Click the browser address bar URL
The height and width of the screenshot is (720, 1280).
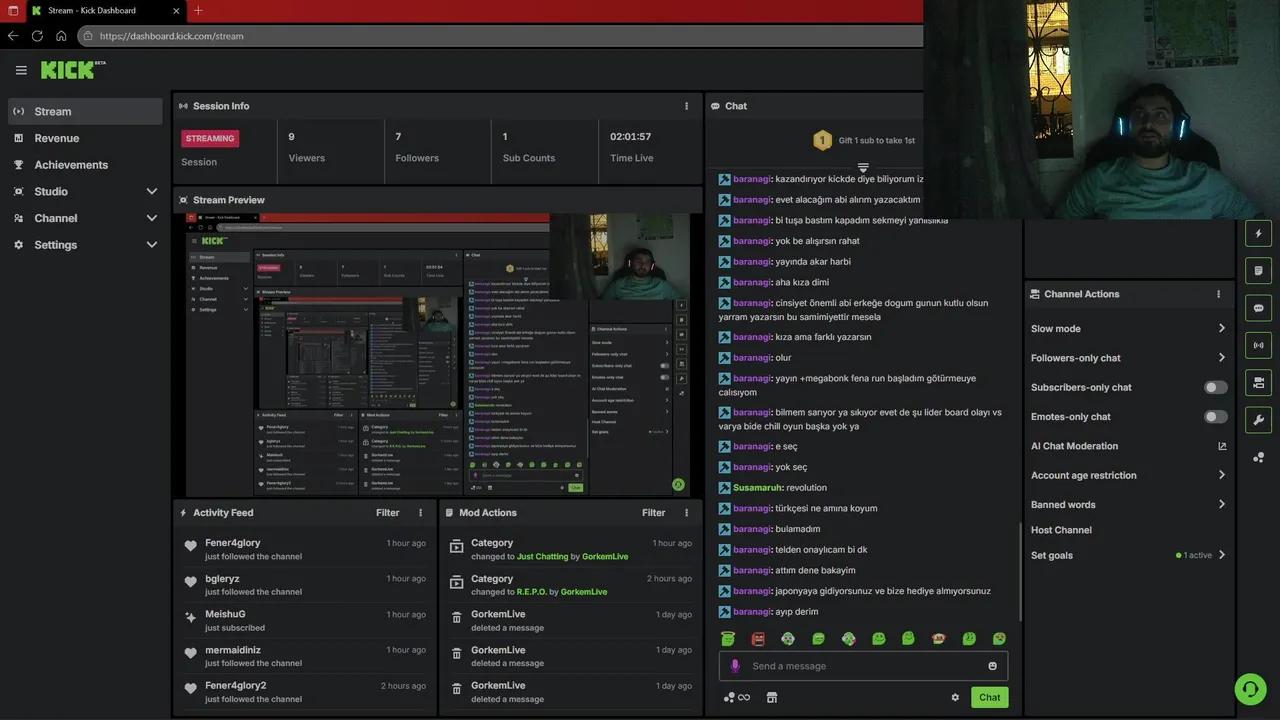(x=171, y=36)
